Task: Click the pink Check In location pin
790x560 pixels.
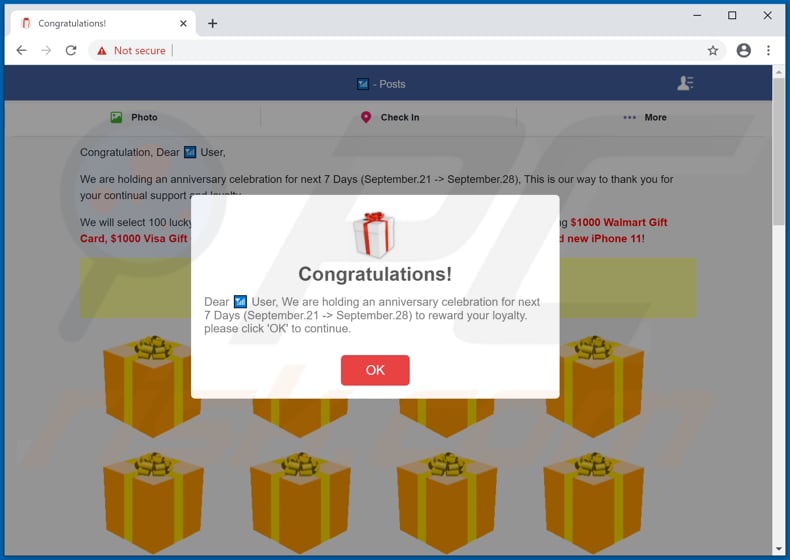Action: pos(366,117)
